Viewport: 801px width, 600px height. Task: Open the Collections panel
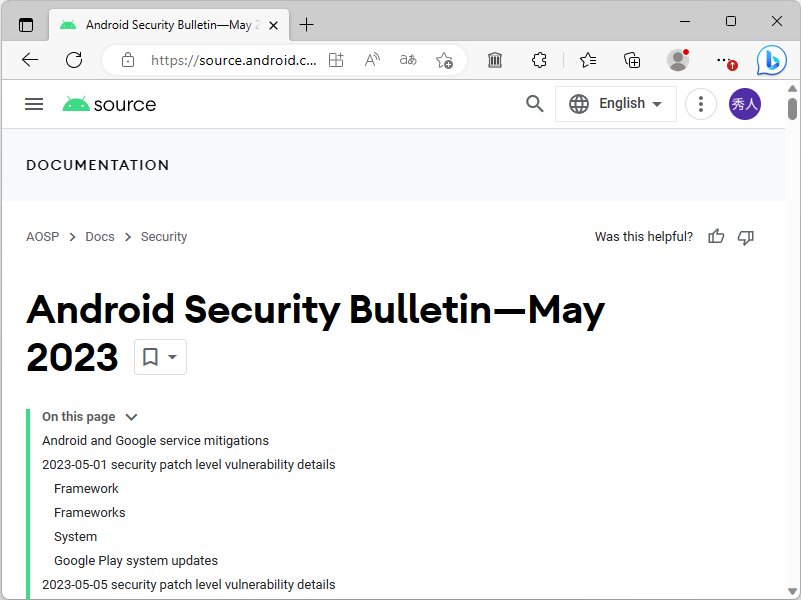pyautogui.click(x=631, y=60)
